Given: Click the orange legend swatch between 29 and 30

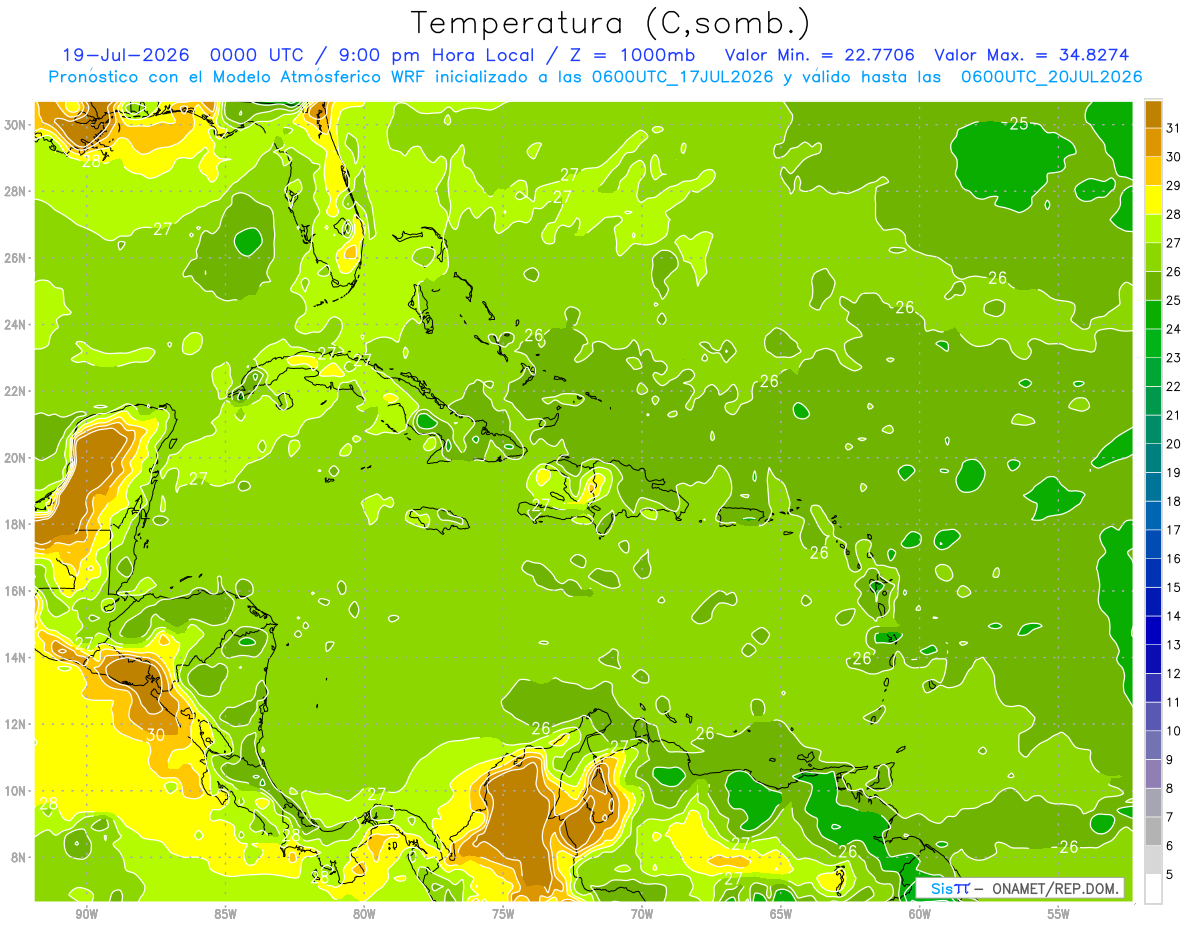Looking at the screenshot, I should coord(1153,171).
